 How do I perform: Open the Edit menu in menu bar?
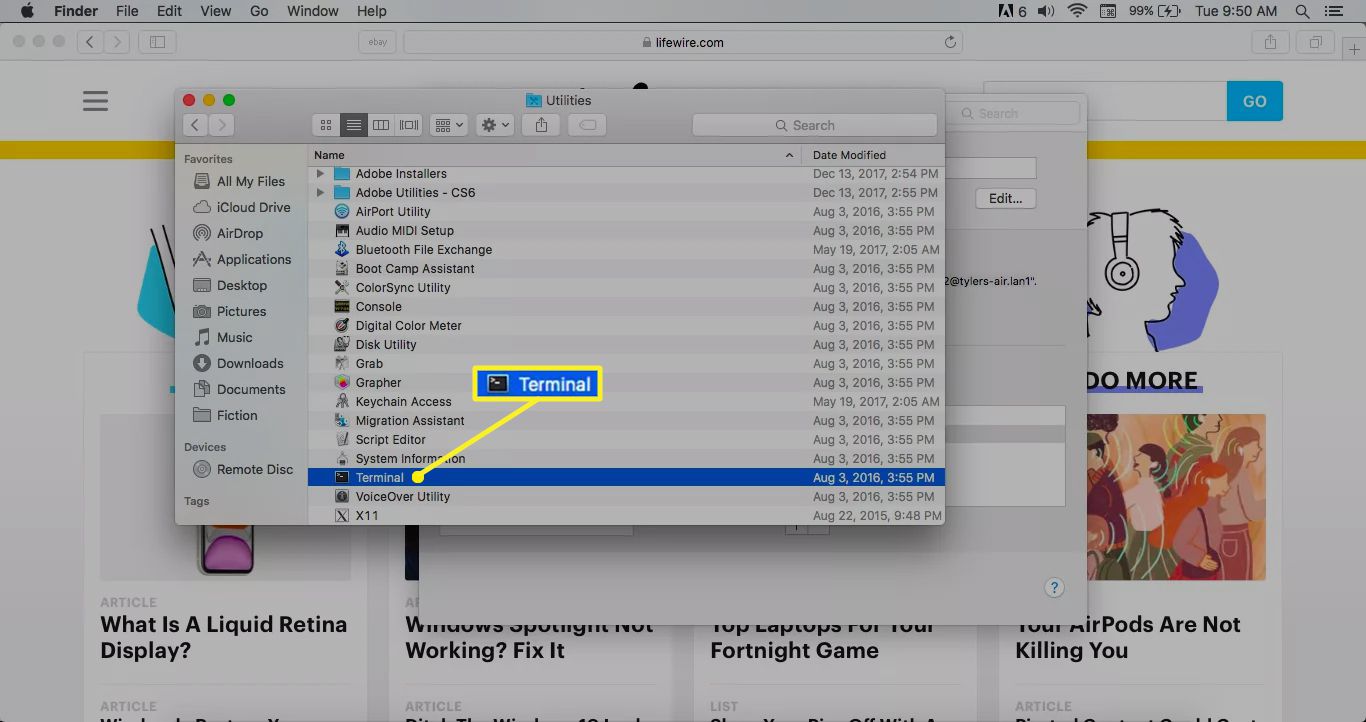[x=169, y=11]
